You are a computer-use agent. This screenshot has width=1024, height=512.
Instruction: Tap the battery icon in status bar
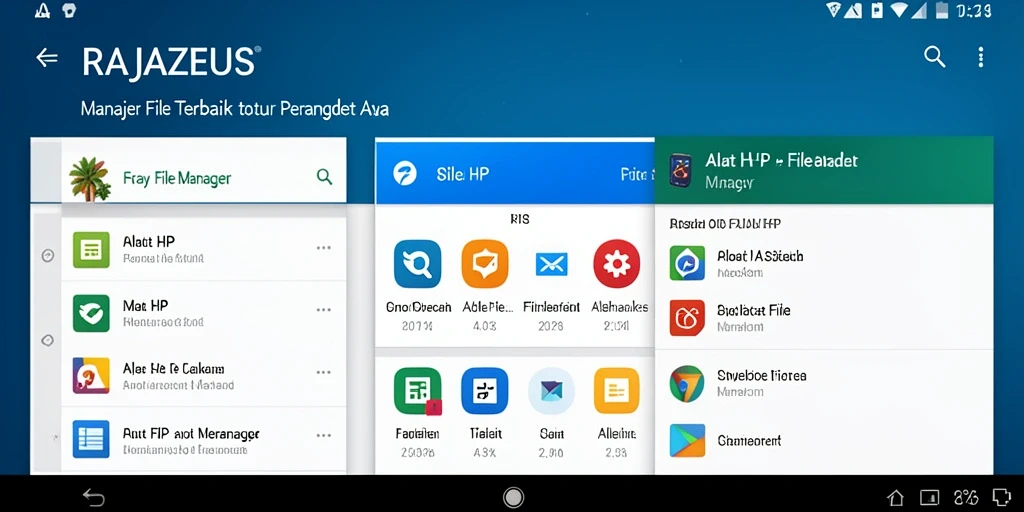tap(941, 10)
